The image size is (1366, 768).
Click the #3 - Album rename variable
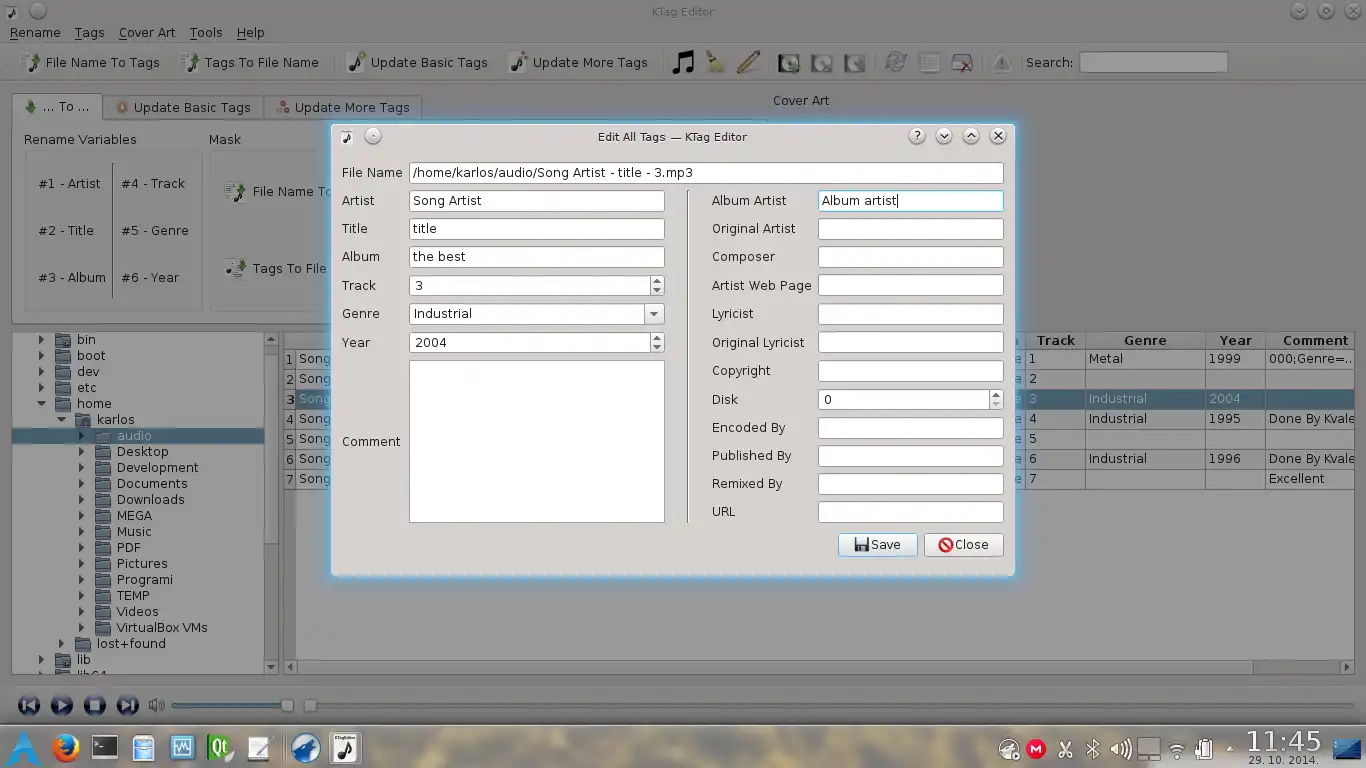click(x=72, y=278)
